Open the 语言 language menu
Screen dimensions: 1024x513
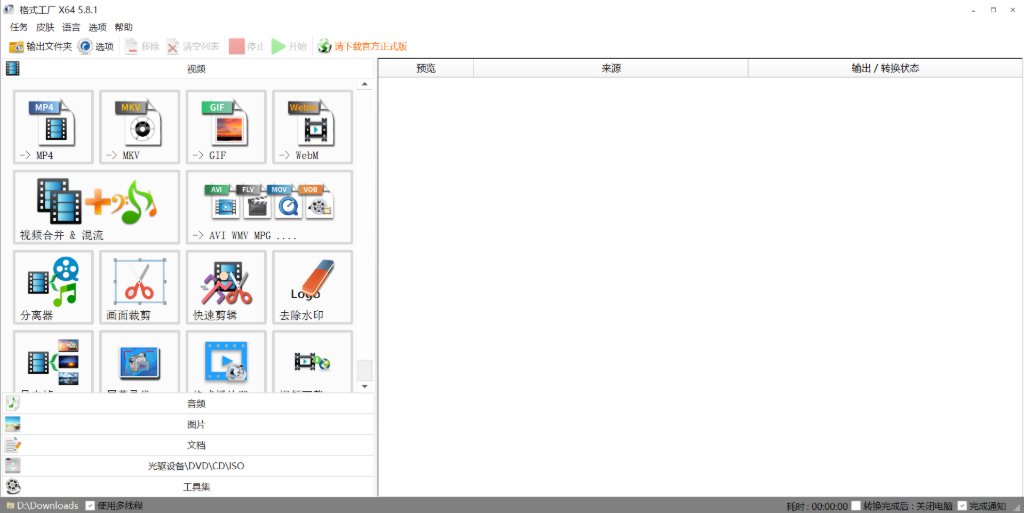click(x=71, y=27)
